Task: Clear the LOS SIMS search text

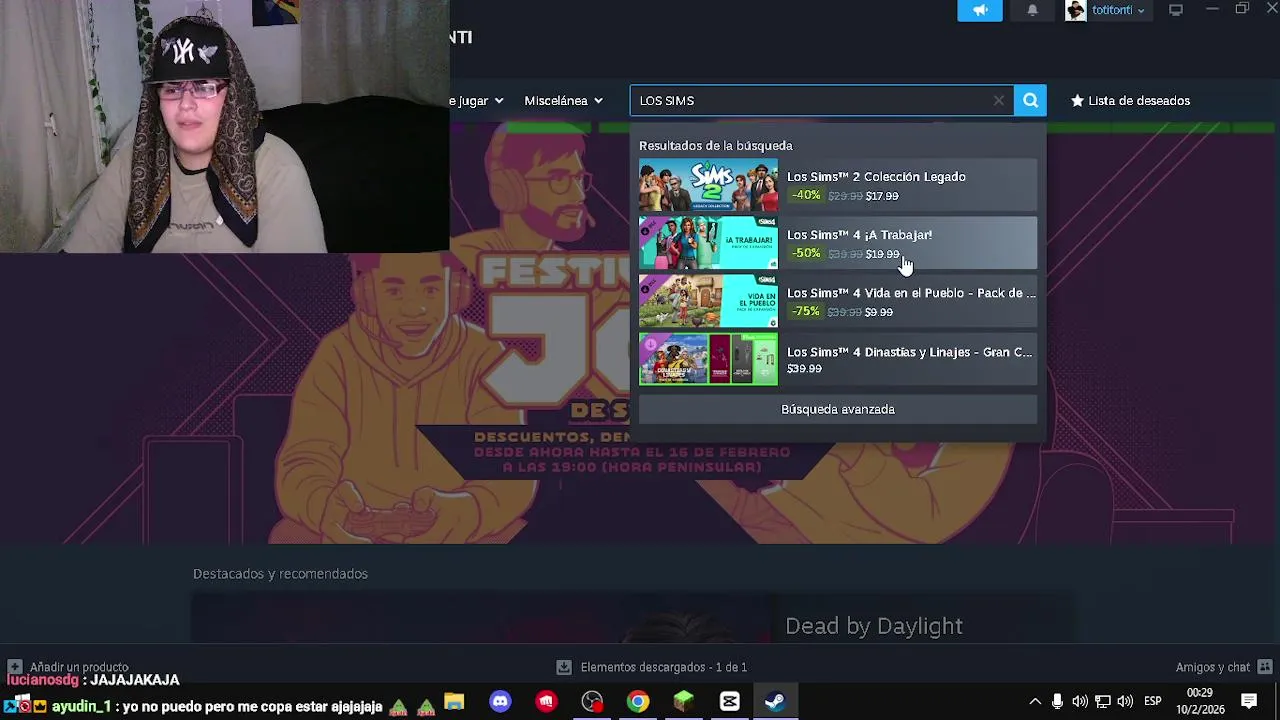Action: 998,100
